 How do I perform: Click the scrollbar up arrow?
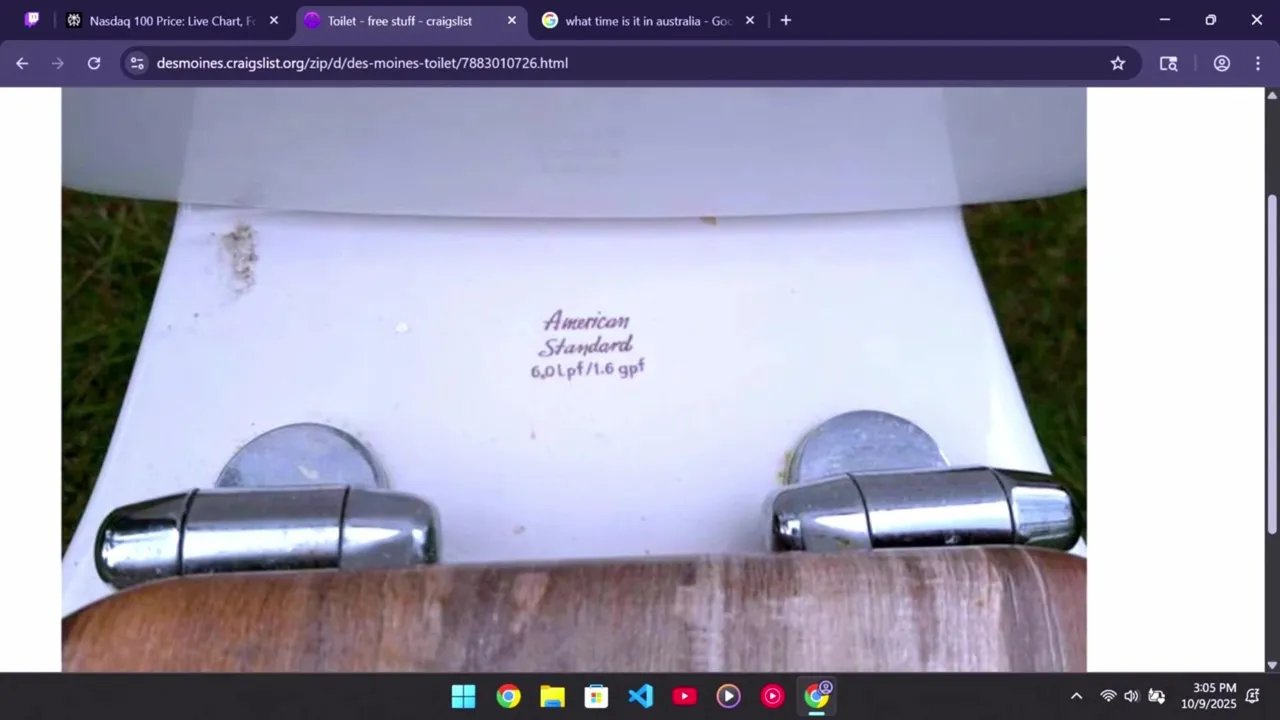pos(1272,95)
